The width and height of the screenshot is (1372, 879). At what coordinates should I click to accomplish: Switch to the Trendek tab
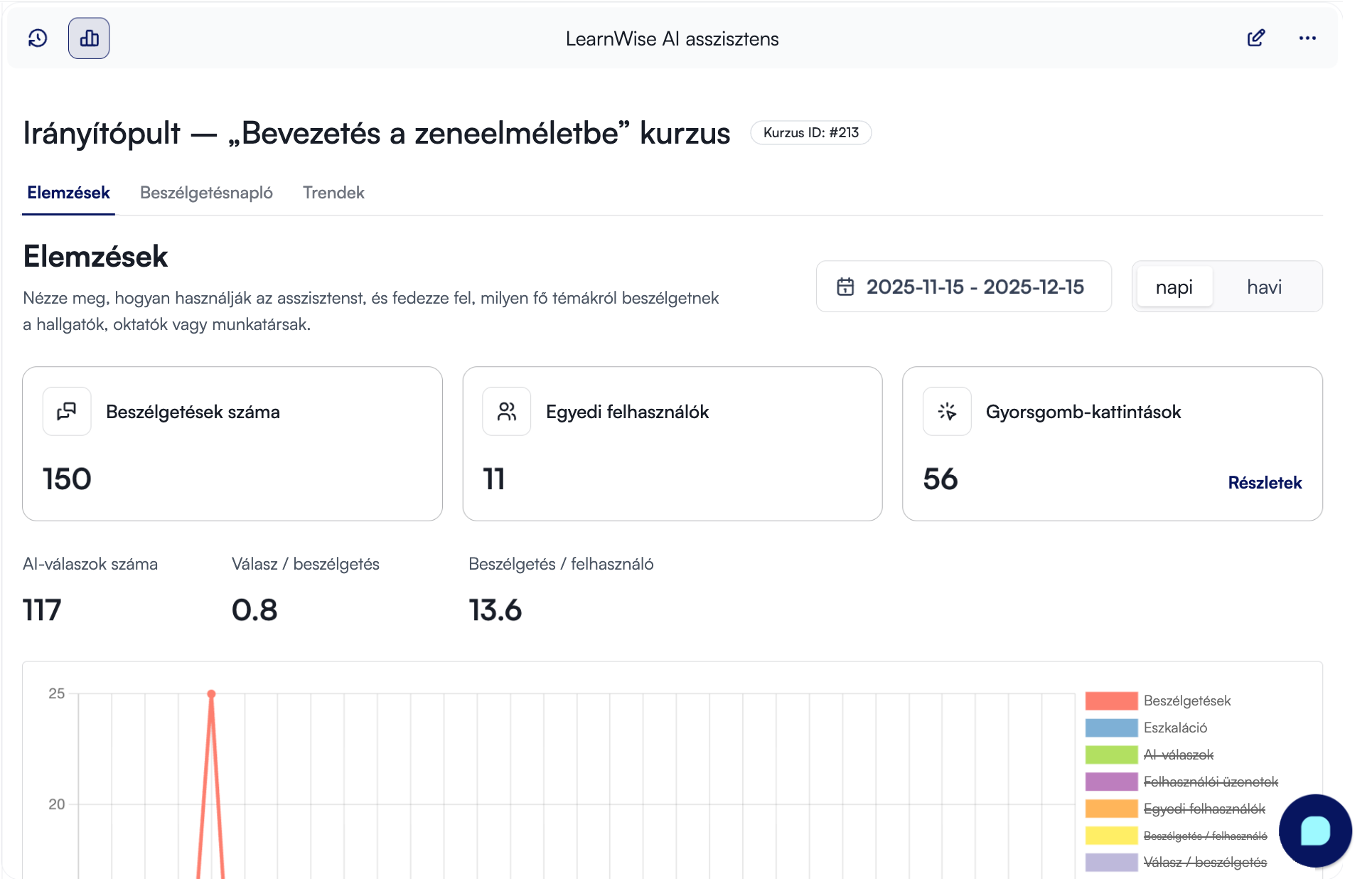[333, 193]
